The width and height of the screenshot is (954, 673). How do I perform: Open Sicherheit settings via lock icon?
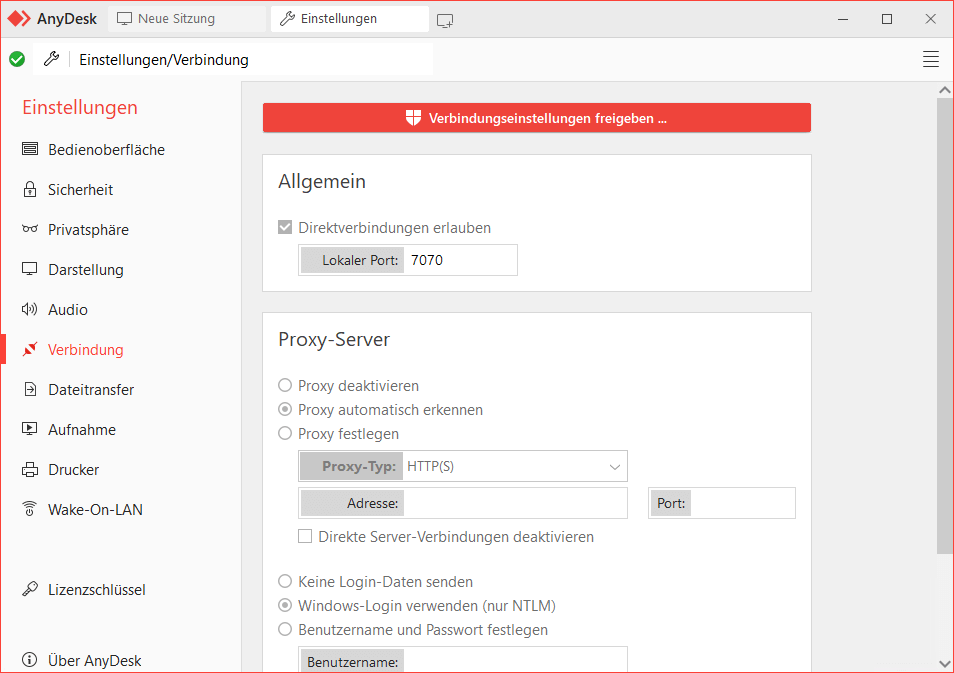click(30, 190)
